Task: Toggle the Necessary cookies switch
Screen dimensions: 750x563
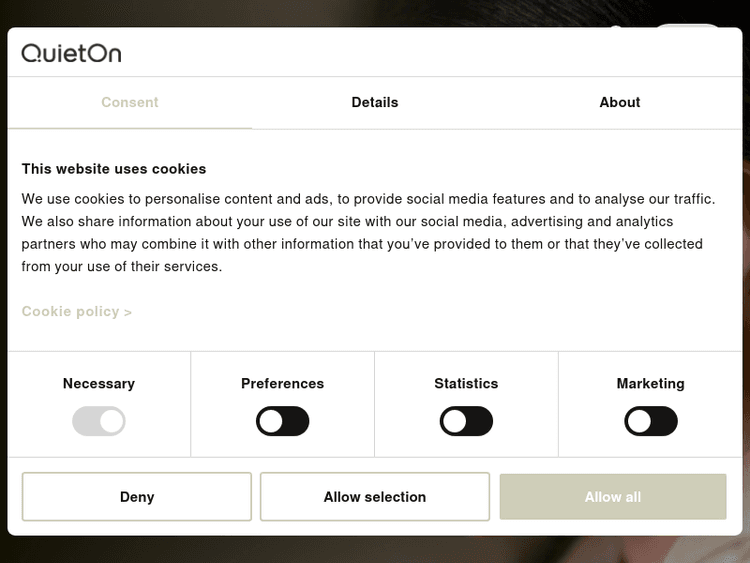Action: pos(99,421)
